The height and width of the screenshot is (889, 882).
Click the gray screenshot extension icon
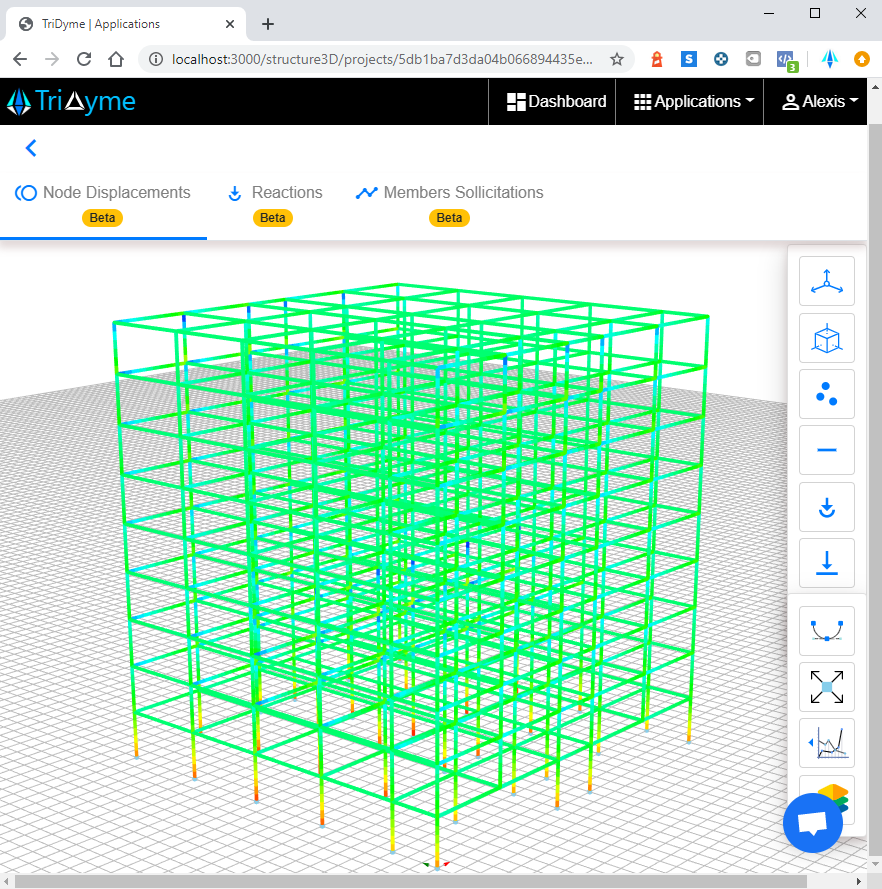coord(753,58)
